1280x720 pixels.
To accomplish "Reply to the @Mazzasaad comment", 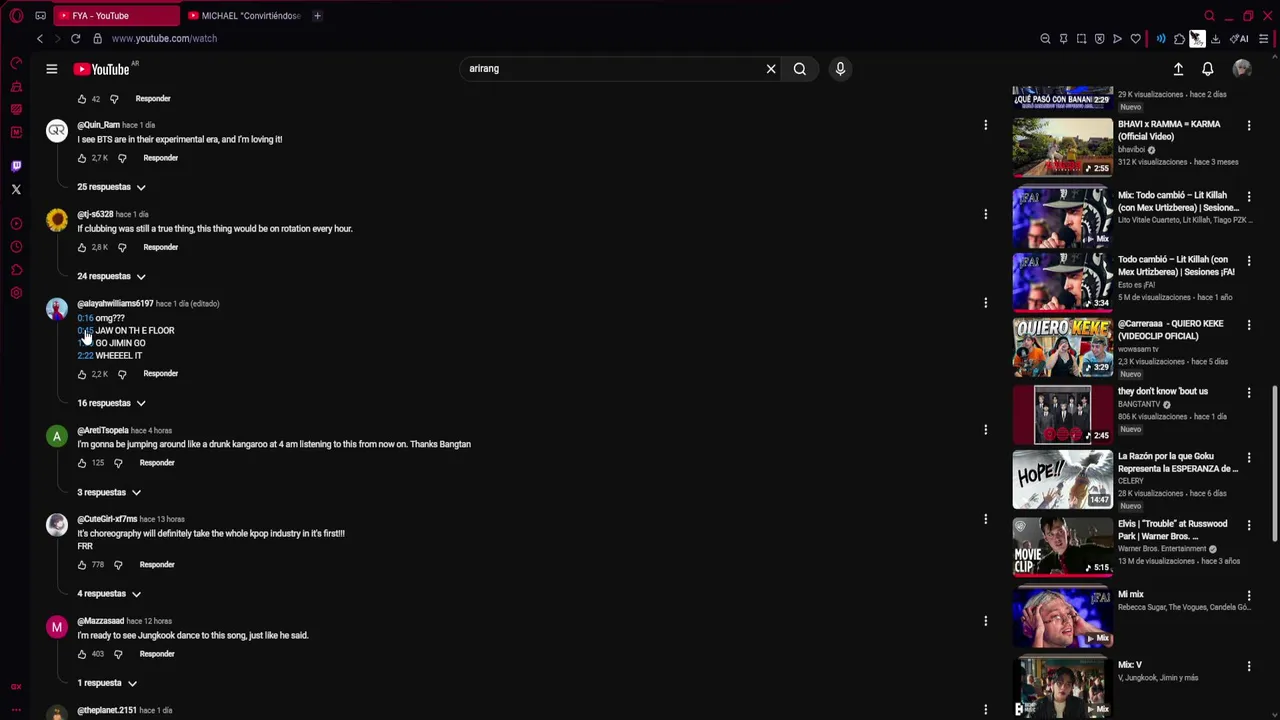I will point(157,654).
